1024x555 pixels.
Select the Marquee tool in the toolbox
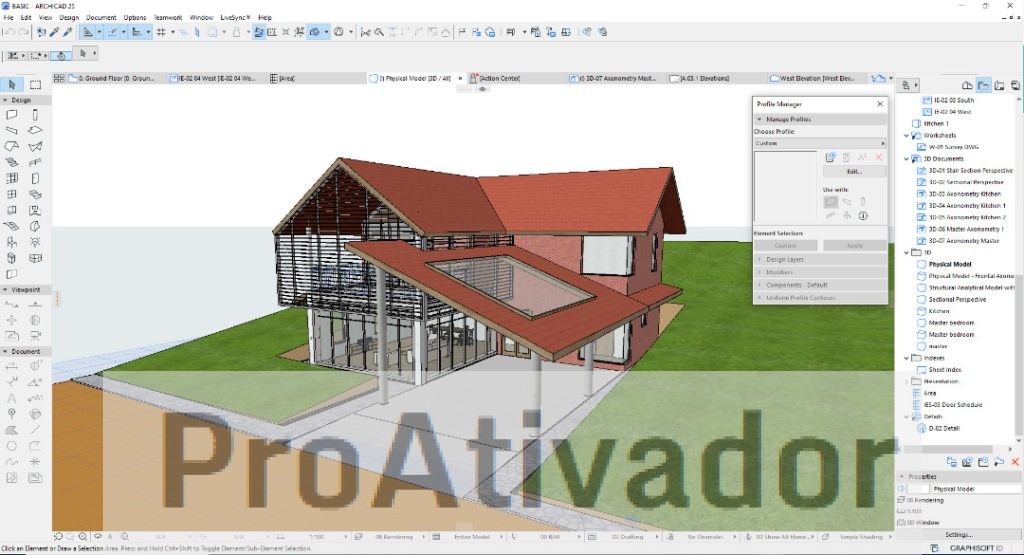(35, 85)
